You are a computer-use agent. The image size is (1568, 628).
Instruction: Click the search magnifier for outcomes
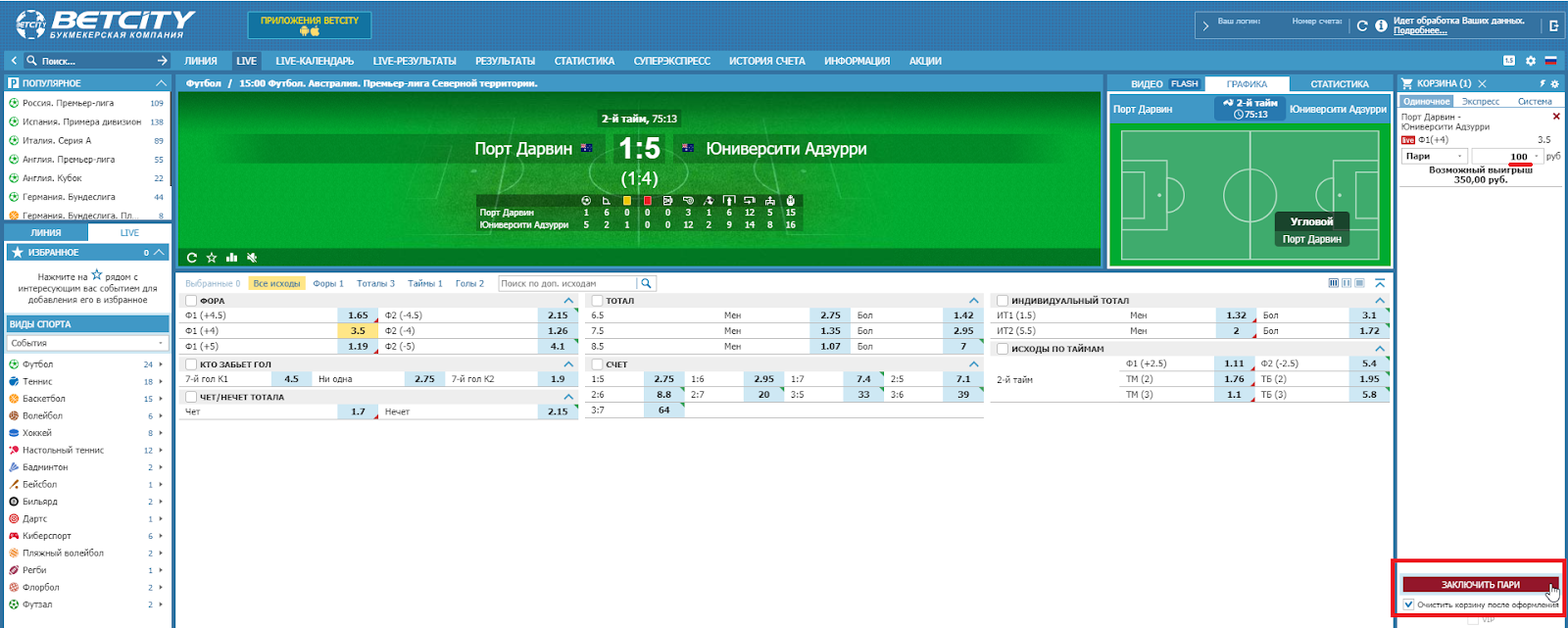[x=646, y=283]
